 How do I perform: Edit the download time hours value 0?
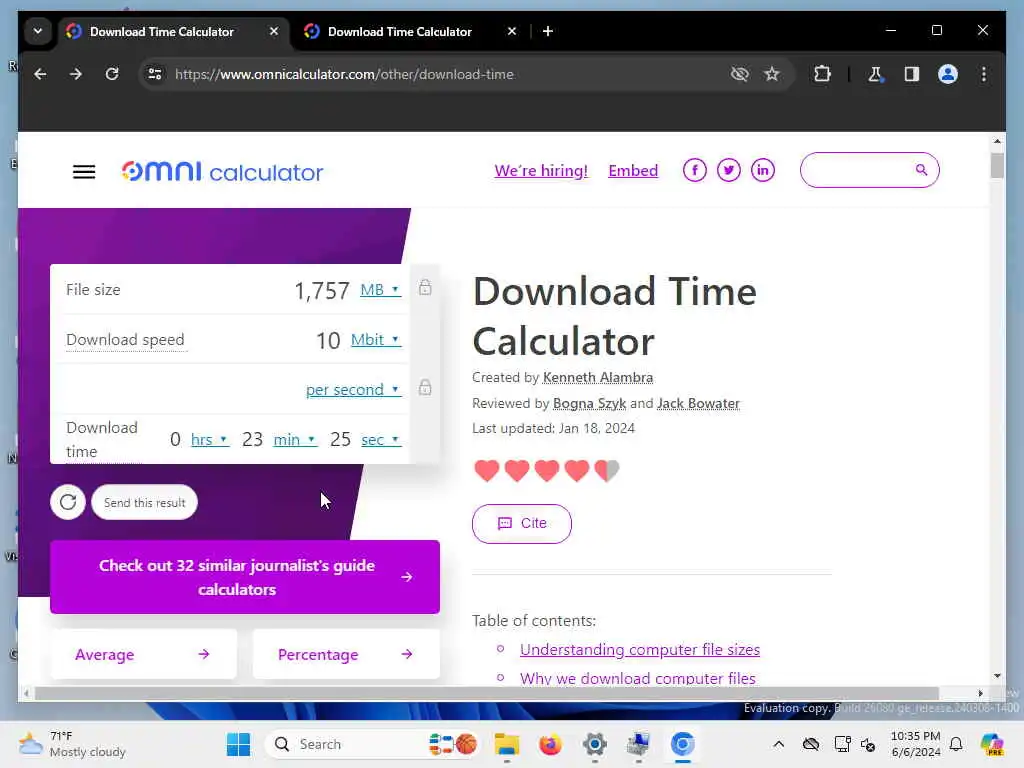pos(175,440)
